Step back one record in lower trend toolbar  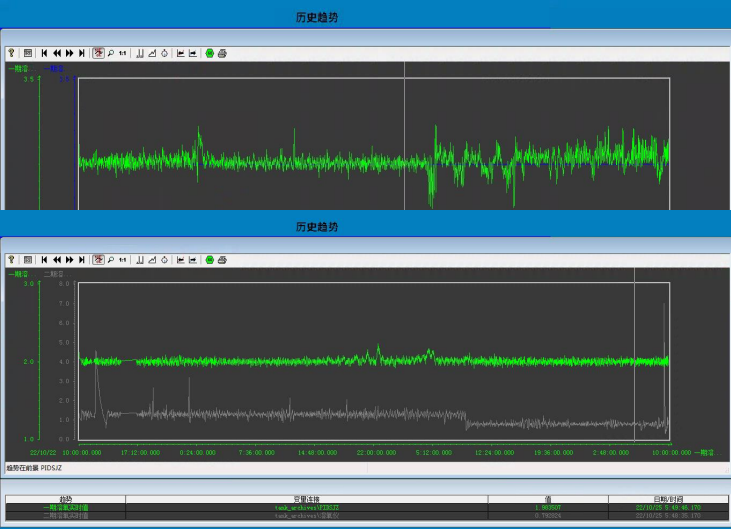coord(57,260)
